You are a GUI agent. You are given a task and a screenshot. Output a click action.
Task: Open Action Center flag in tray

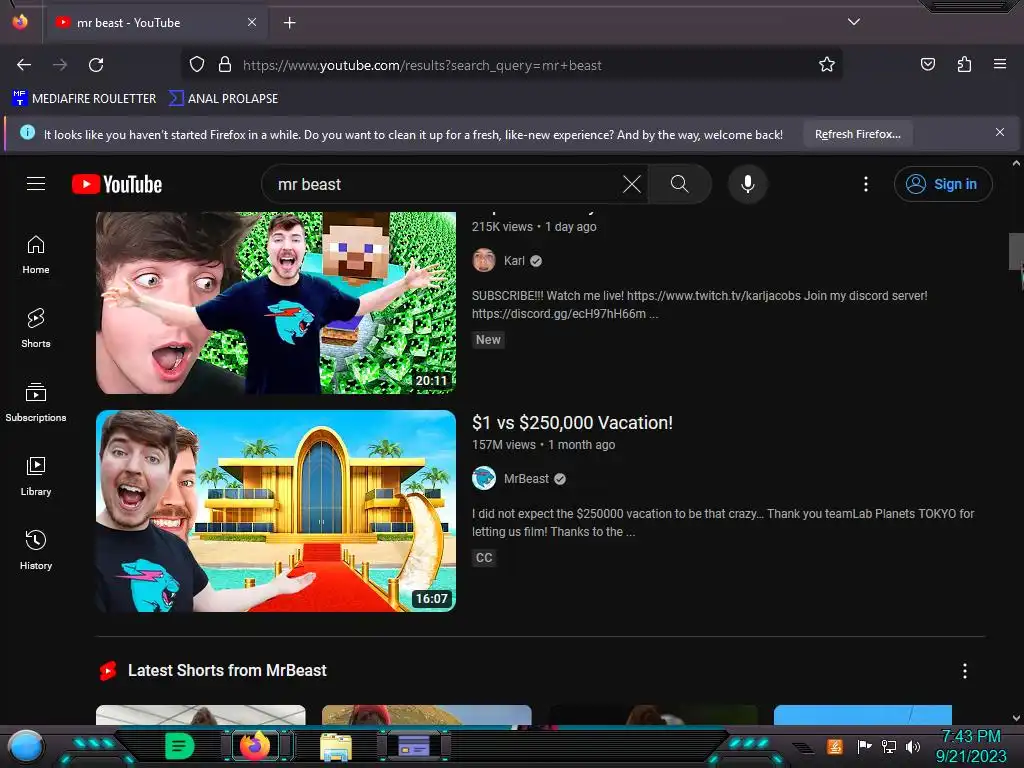[x=864, y=746]
